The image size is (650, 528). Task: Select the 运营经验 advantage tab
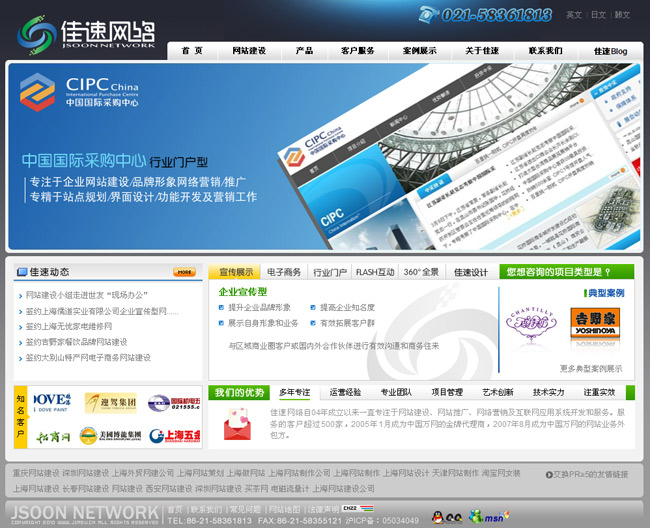point(345,392)
